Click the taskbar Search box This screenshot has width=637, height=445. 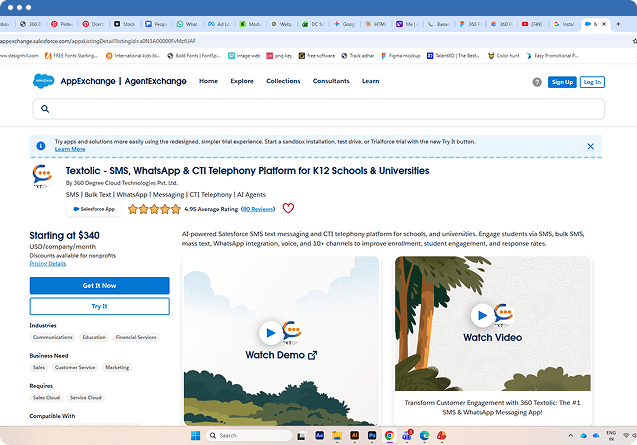coord(249,436)
